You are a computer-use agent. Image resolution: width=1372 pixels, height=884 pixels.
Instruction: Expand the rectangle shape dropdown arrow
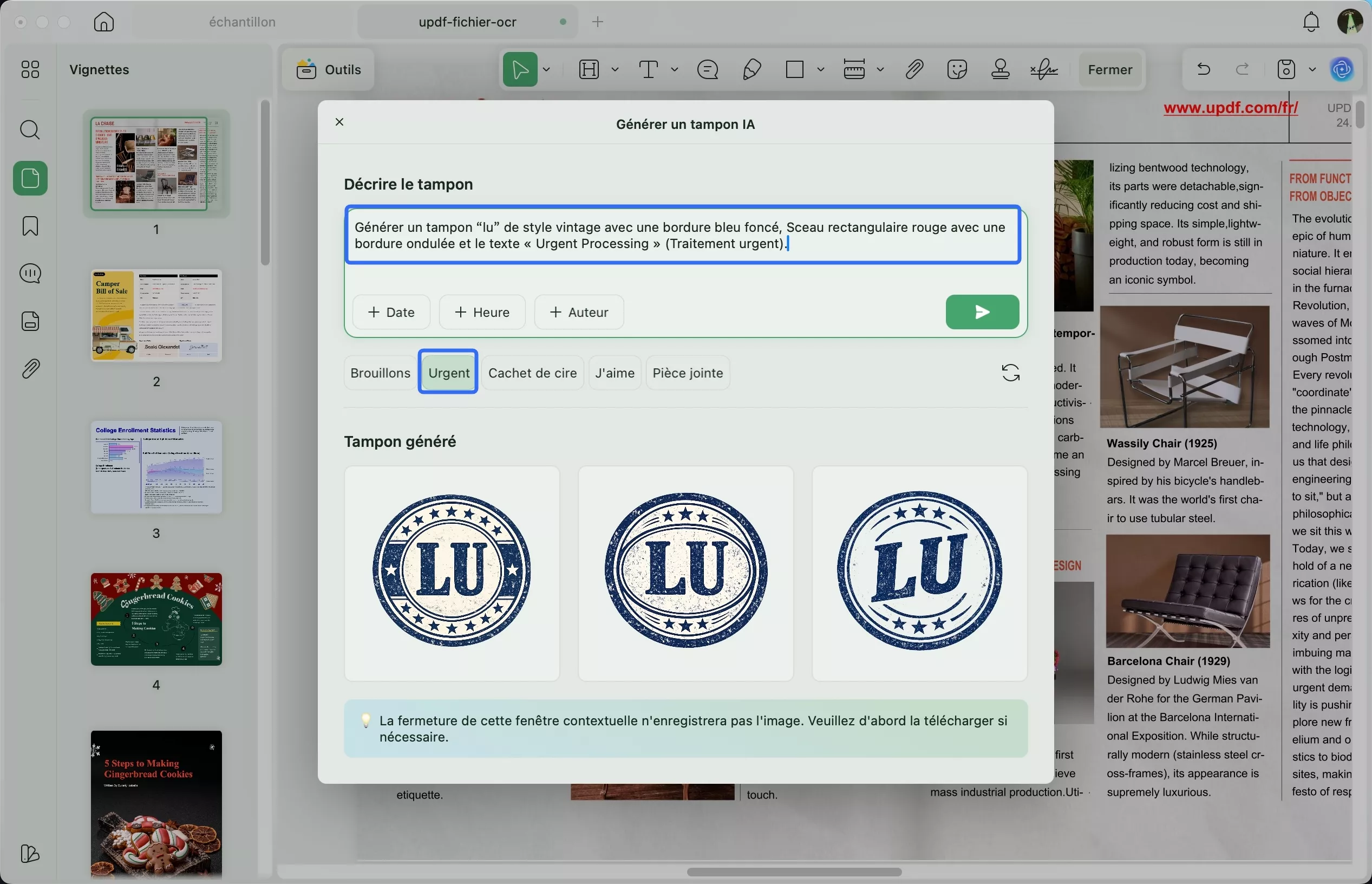(821, 69)
